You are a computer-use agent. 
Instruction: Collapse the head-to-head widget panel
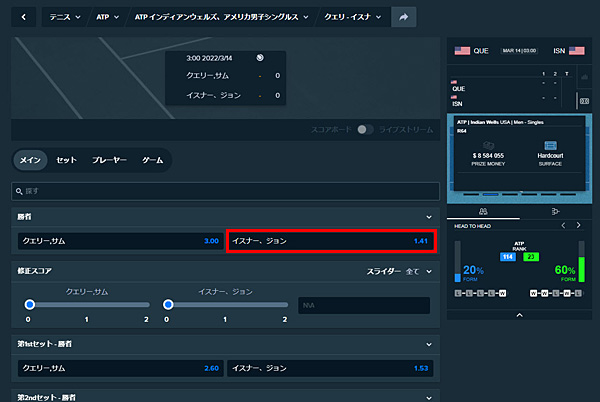[518, 315]
